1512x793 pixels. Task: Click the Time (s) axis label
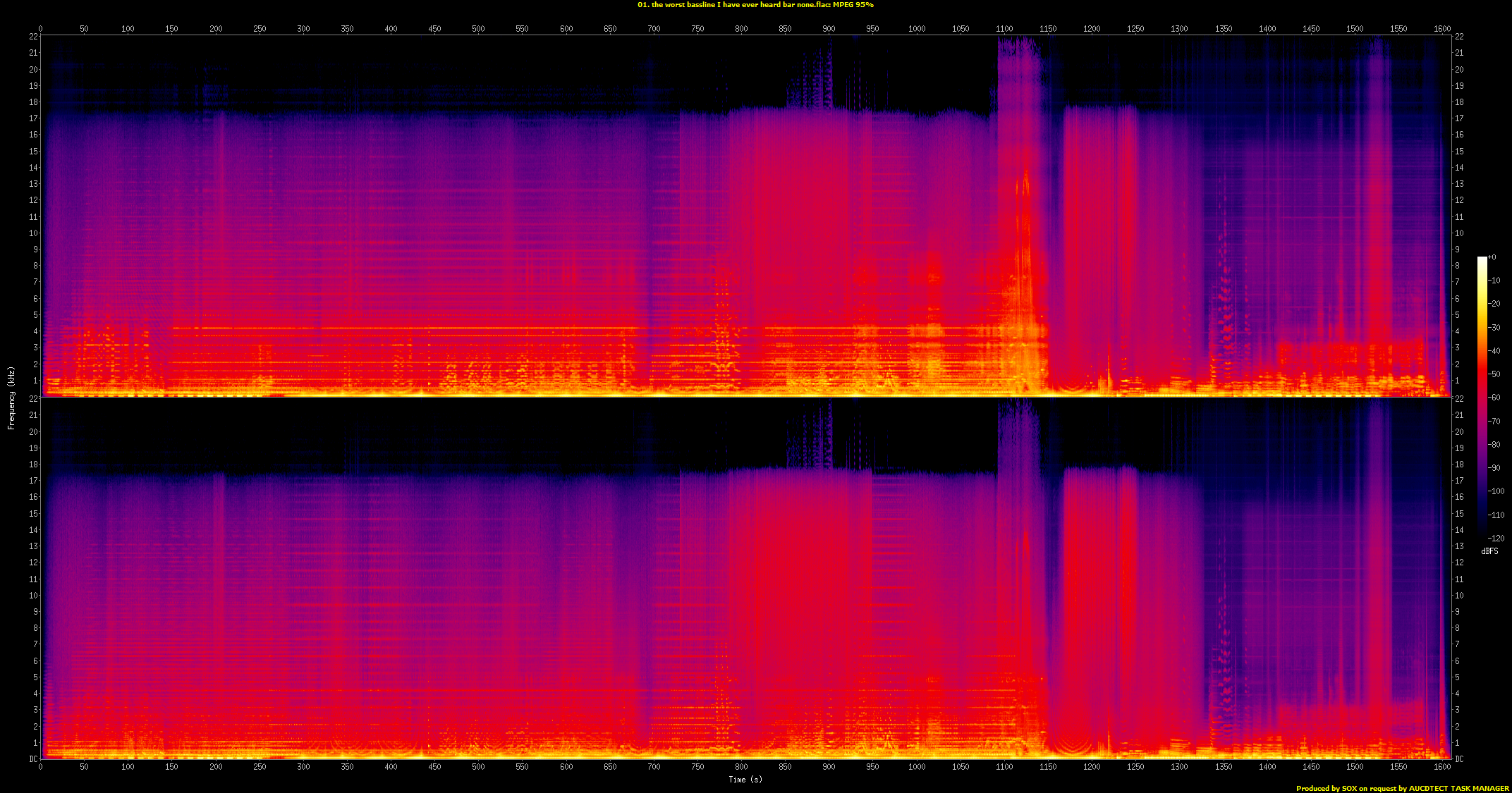point(745,779)
